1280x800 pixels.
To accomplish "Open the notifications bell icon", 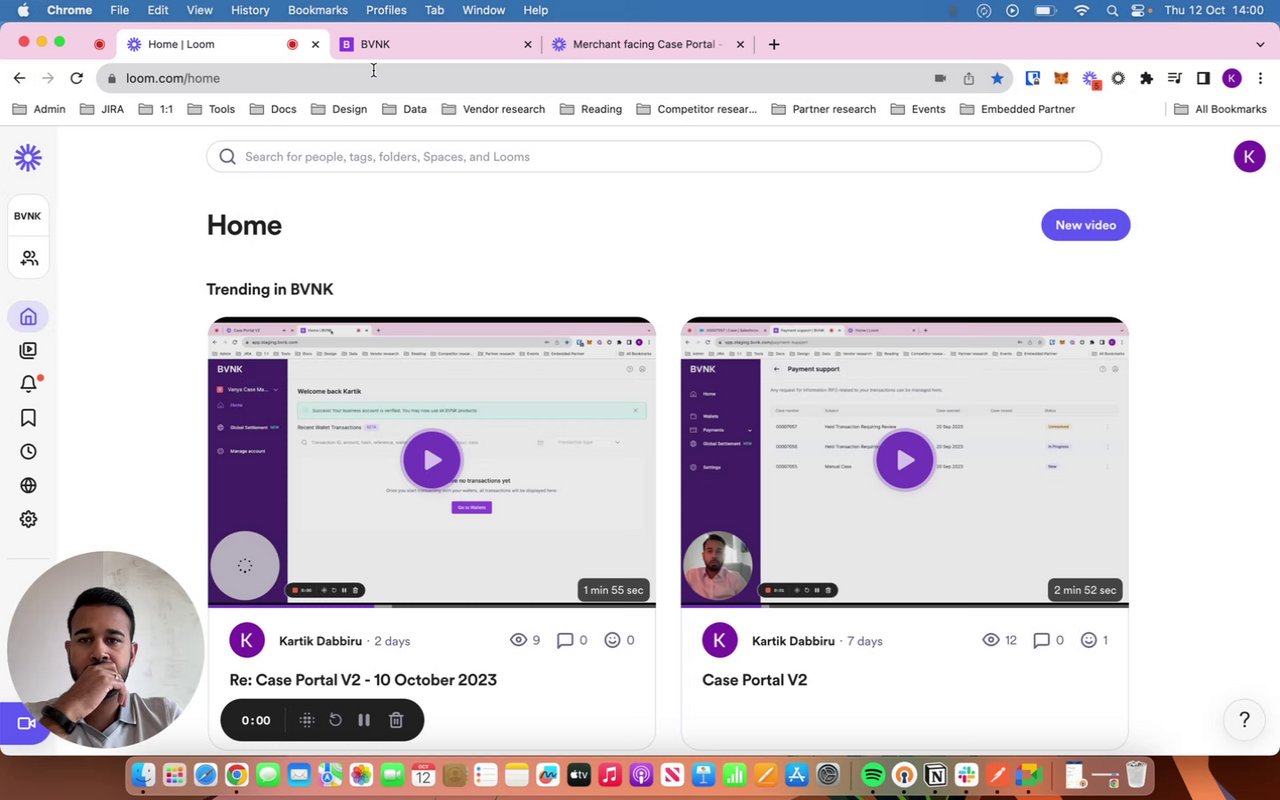I will click(x=28, y=384).
